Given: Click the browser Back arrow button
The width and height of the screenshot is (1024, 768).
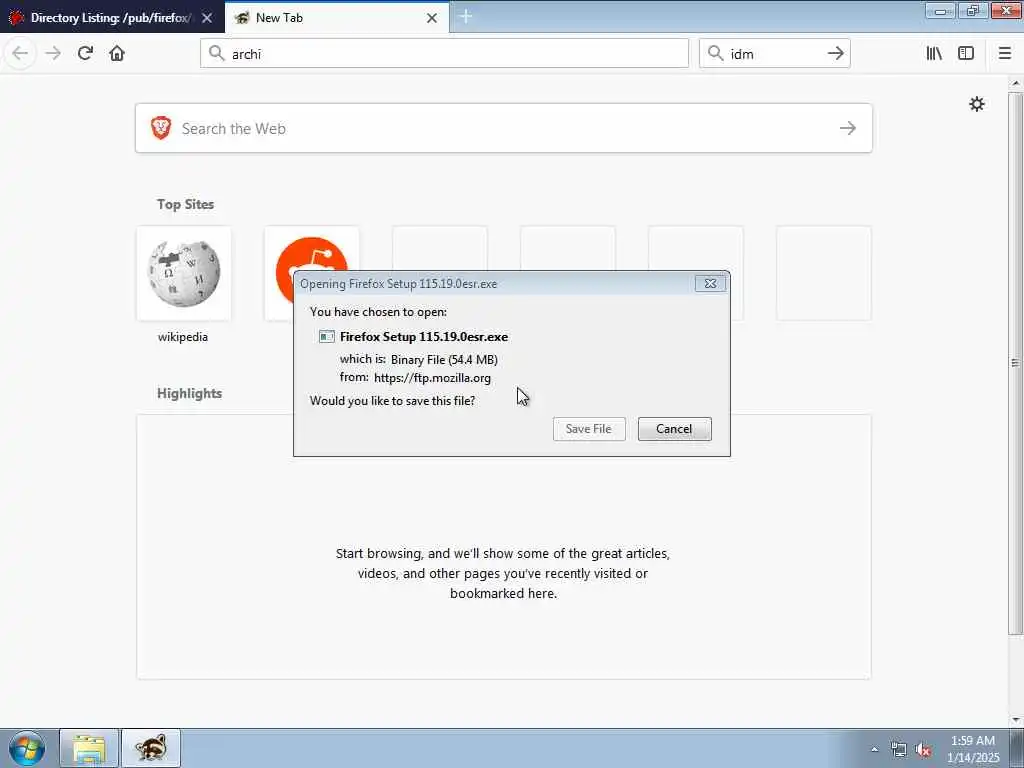Looking at the screenshot, I should click(x=20, y=54).
